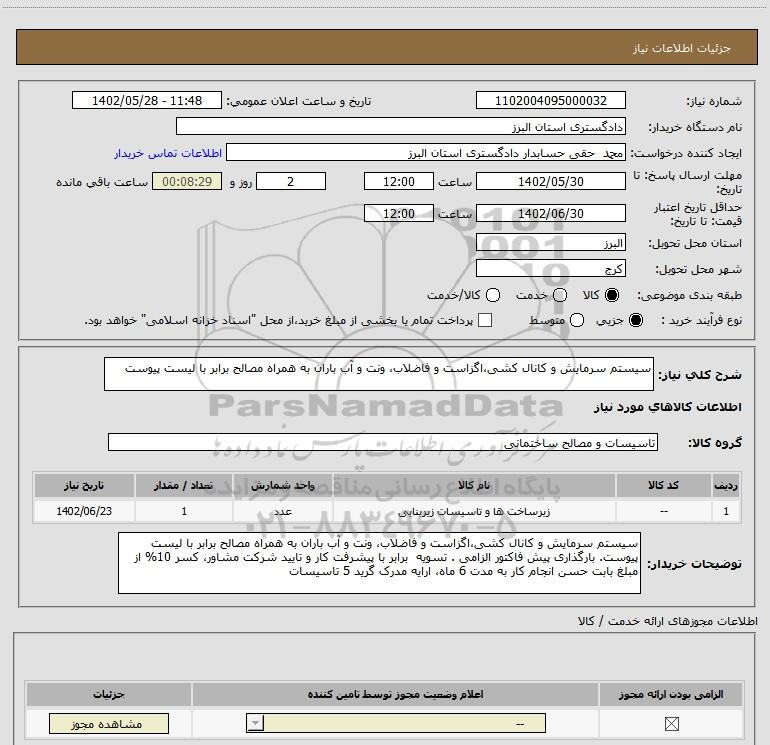Viewport: 770px width, 745px height.
Task: Click the delivery city field کرج
Action: coord(550,268)
